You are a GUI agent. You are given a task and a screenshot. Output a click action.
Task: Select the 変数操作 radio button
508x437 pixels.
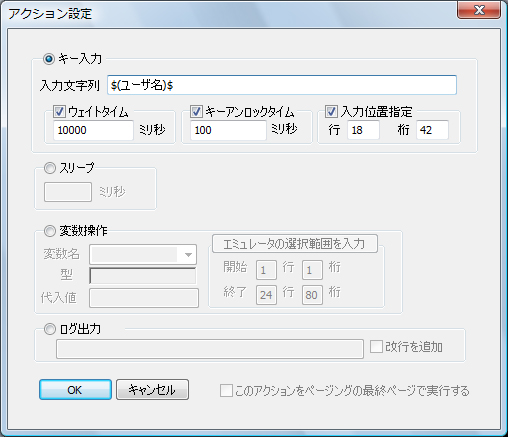tap(50, 231)
